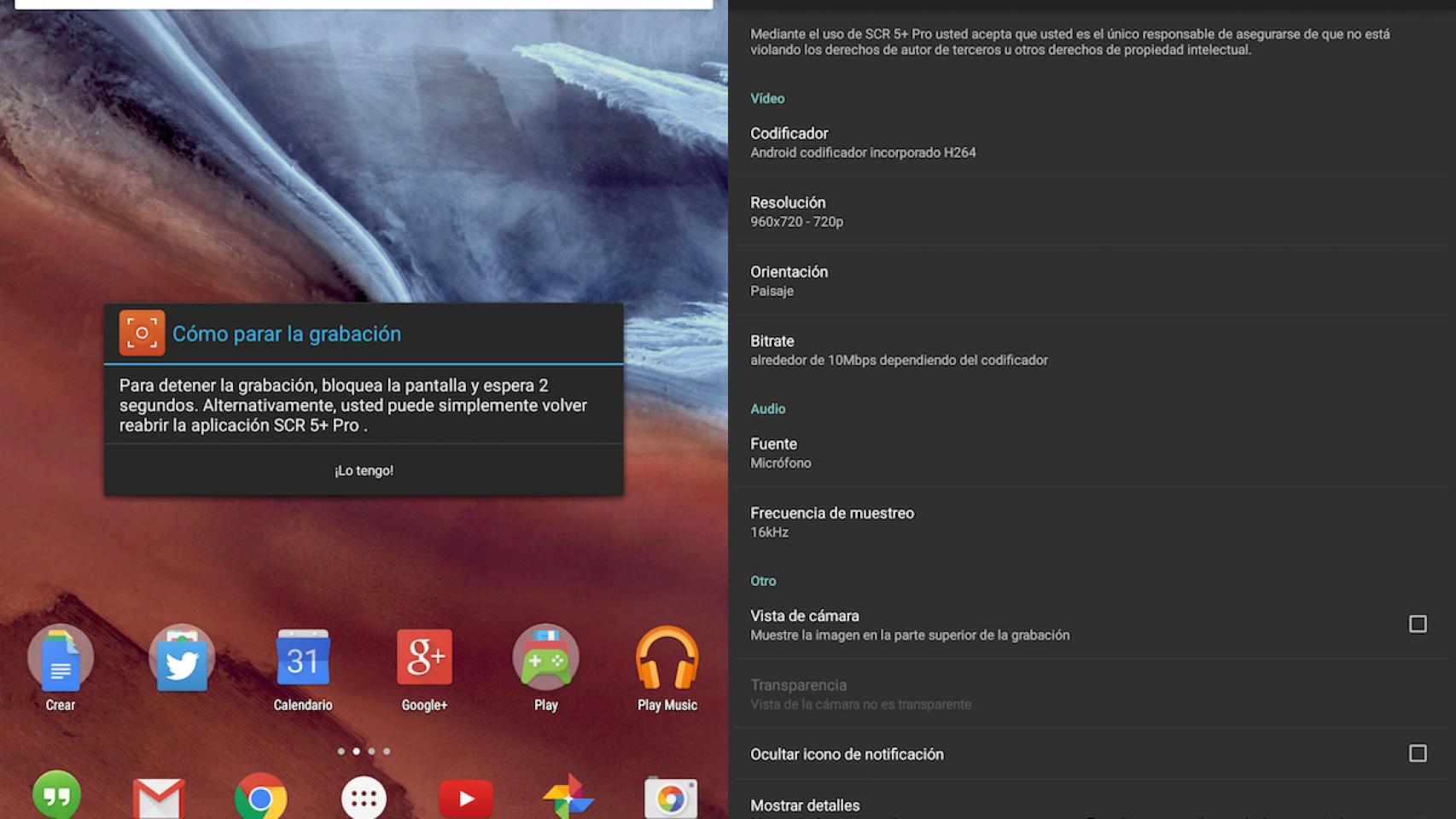1456x819 pixels.
Task: Open the Codificador setting
Action: click(x=1092, y=142)
